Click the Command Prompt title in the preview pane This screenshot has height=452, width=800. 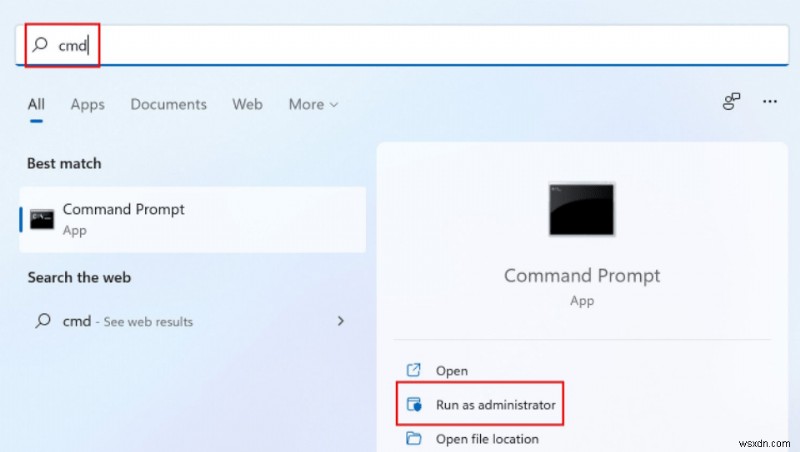pos(582,276)
